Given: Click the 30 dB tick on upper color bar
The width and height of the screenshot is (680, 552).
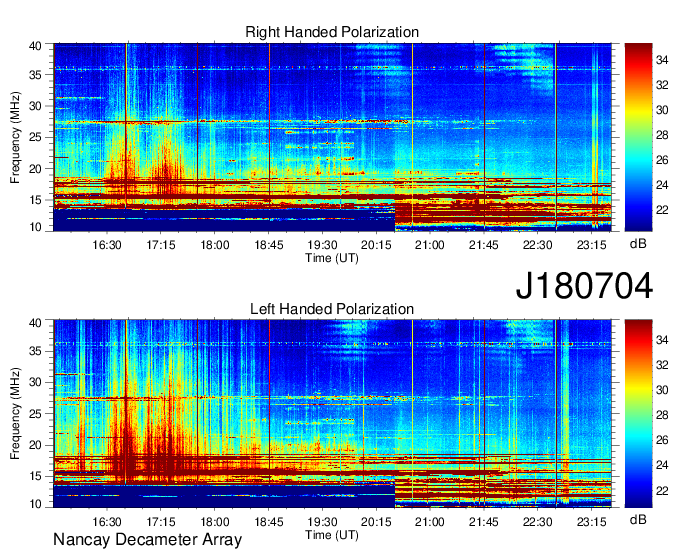Looking at the screenshot, I should pyautogui.click(x=662, y=110).
